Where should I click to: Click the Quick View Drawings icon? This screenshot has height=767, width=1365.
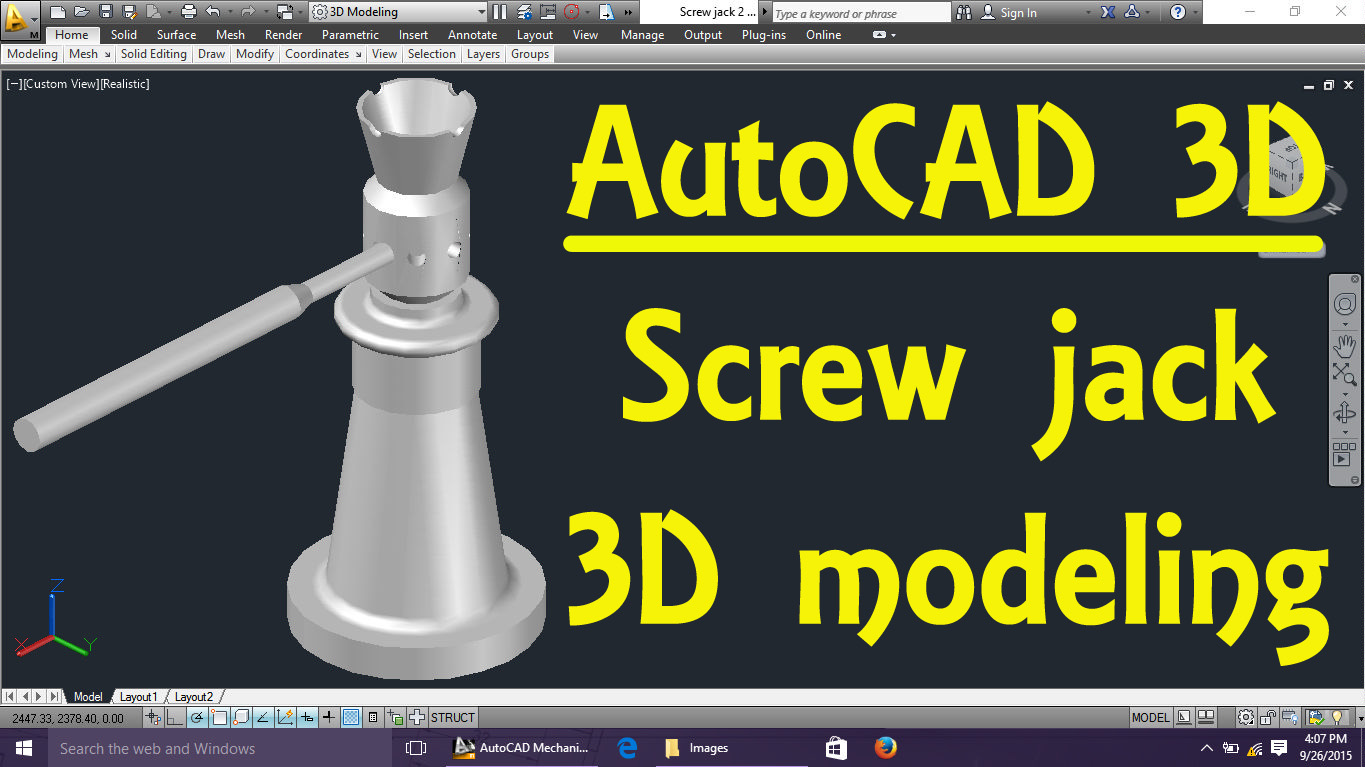click(1206, 717)
